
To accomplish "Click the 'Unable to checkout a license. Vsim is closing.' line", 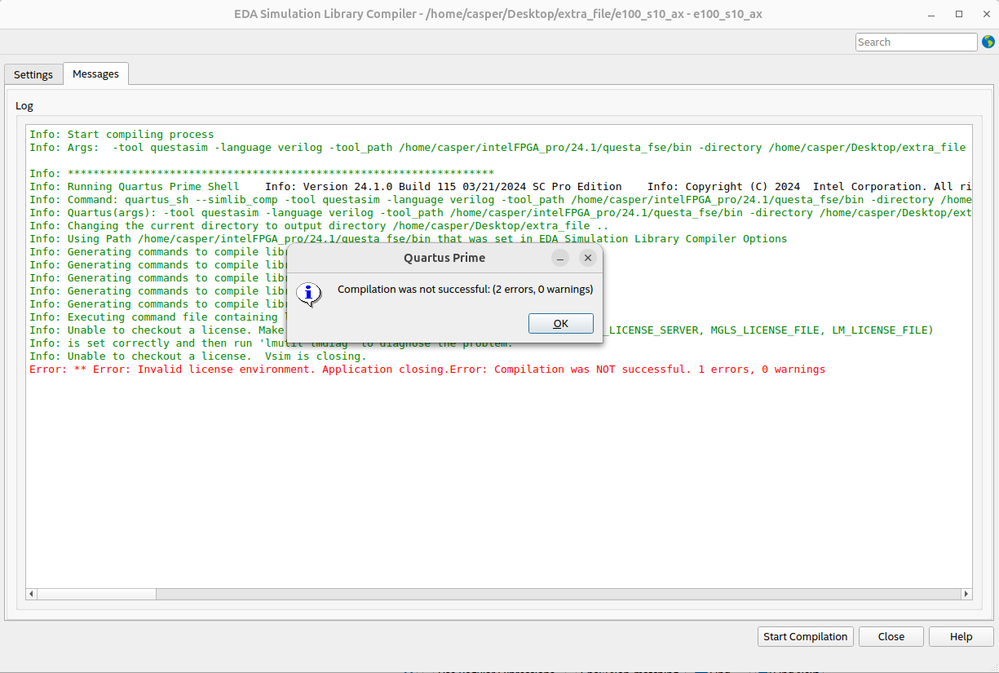I will point(198,356).
